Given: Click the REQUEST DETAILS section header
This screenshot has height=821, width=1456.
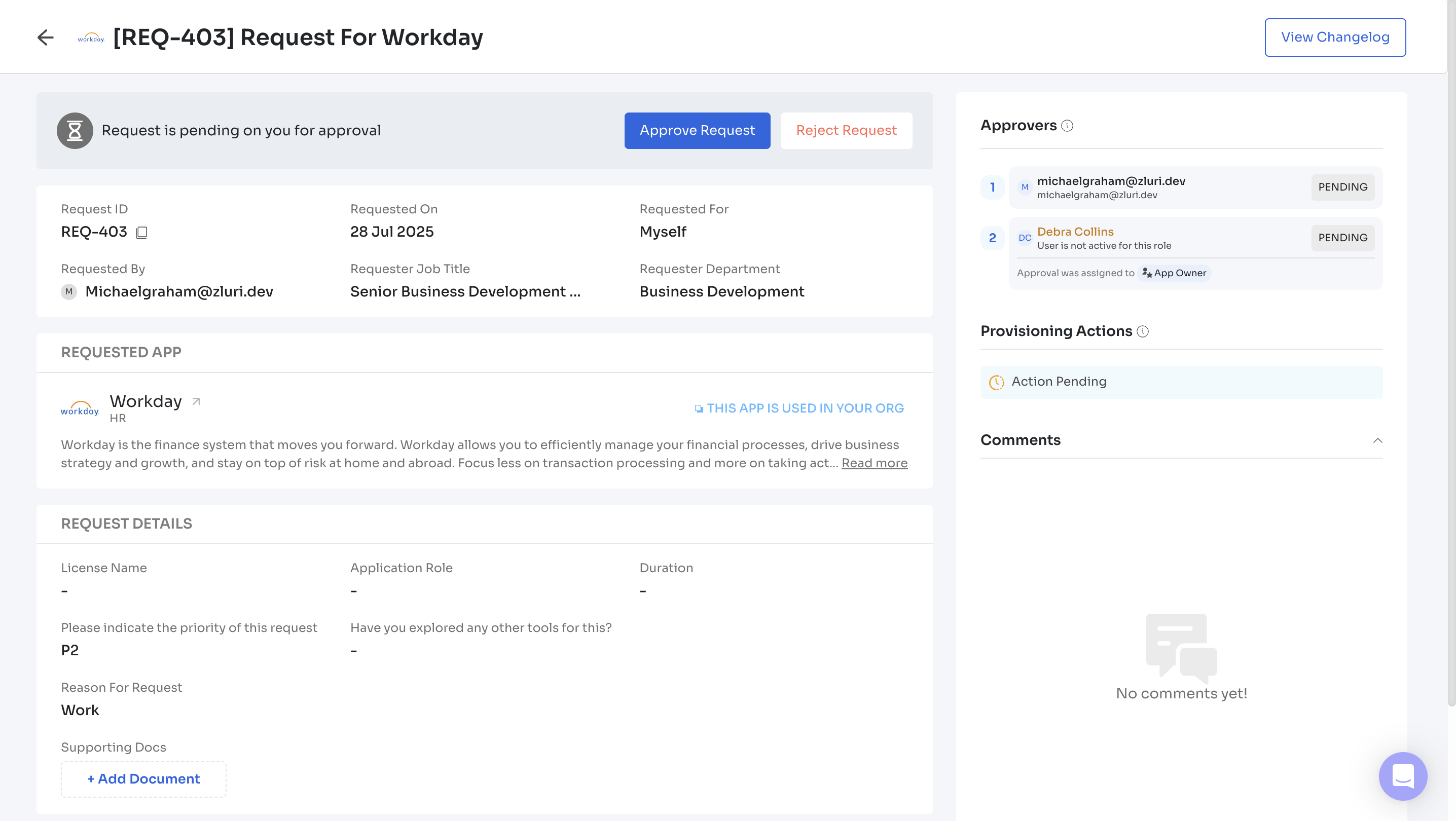Looking at the screenshot, I should 127,524.
